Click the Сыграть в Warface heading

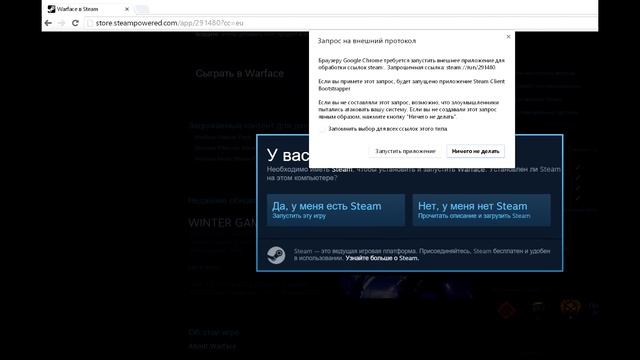240,73
